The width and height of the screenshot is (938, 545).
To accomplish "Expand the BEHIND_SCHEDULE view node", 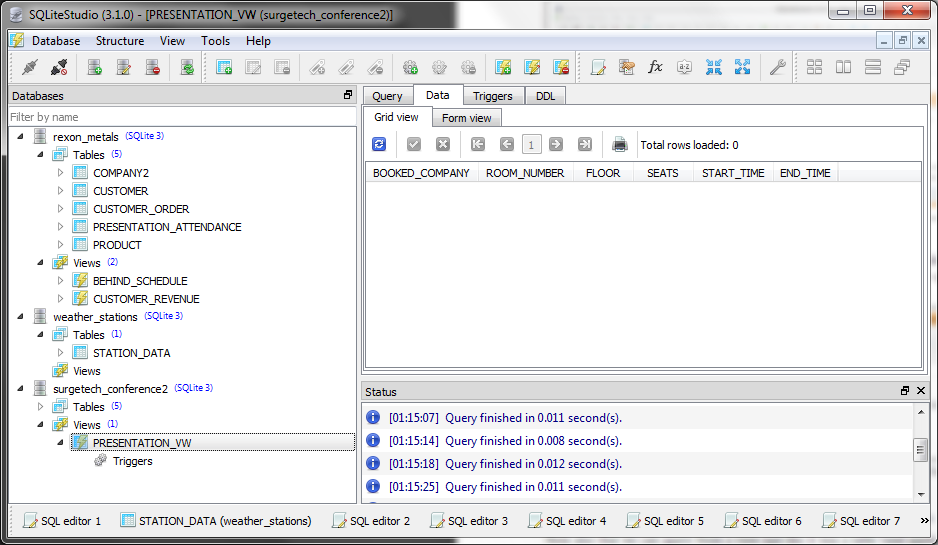I will click(x=60, y=281).
